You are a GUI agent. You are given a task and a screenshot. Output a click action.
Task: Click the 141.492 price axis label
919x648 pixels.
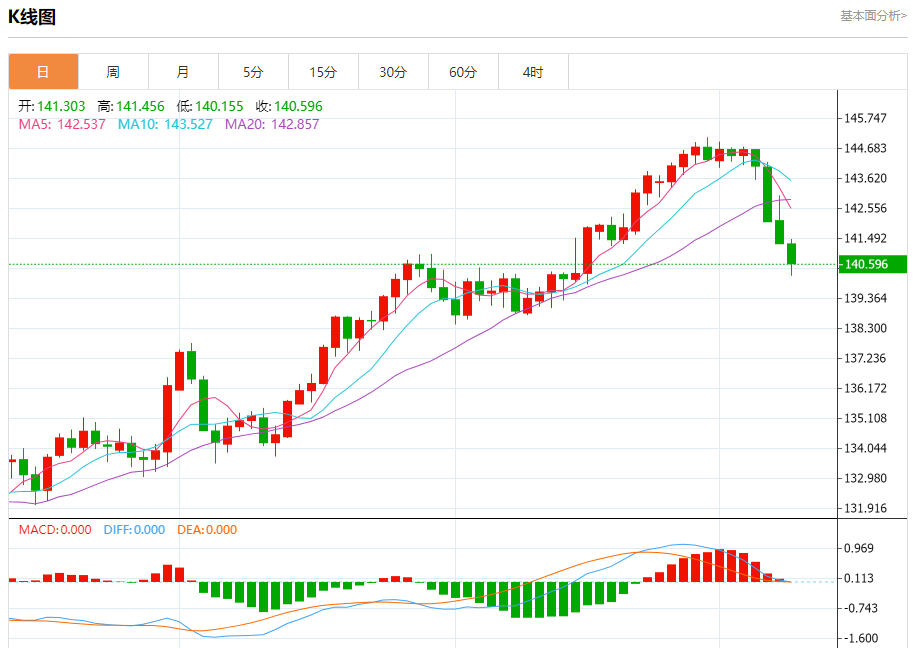pos(865,238)
